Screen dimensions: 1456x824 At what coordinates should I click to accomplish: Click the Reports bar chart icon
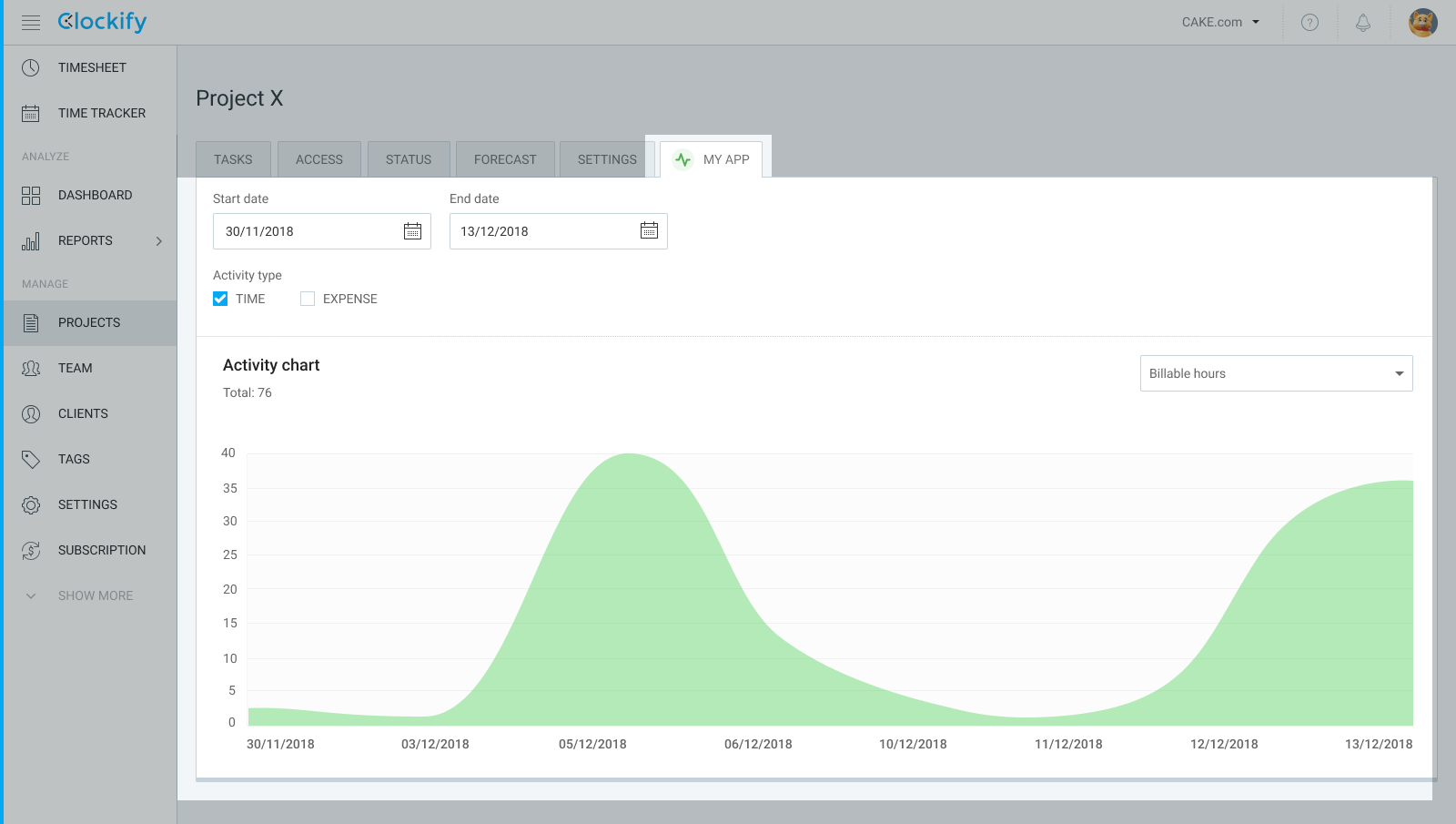[x=31, y=240]
